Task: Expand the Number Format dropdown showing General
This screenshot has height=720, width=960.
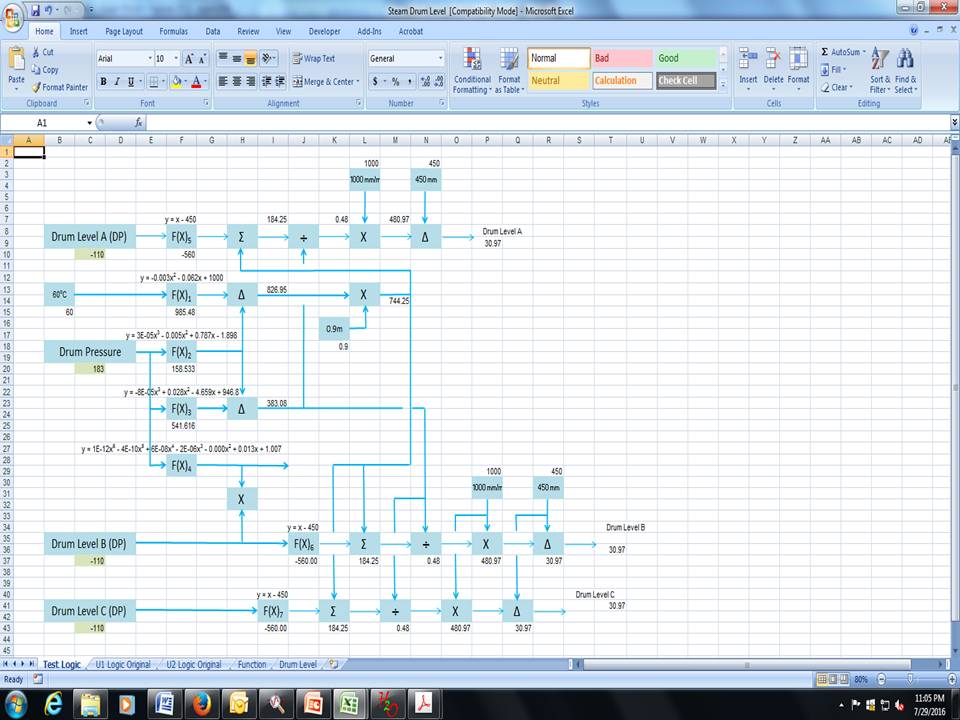Action: [438, 58]
